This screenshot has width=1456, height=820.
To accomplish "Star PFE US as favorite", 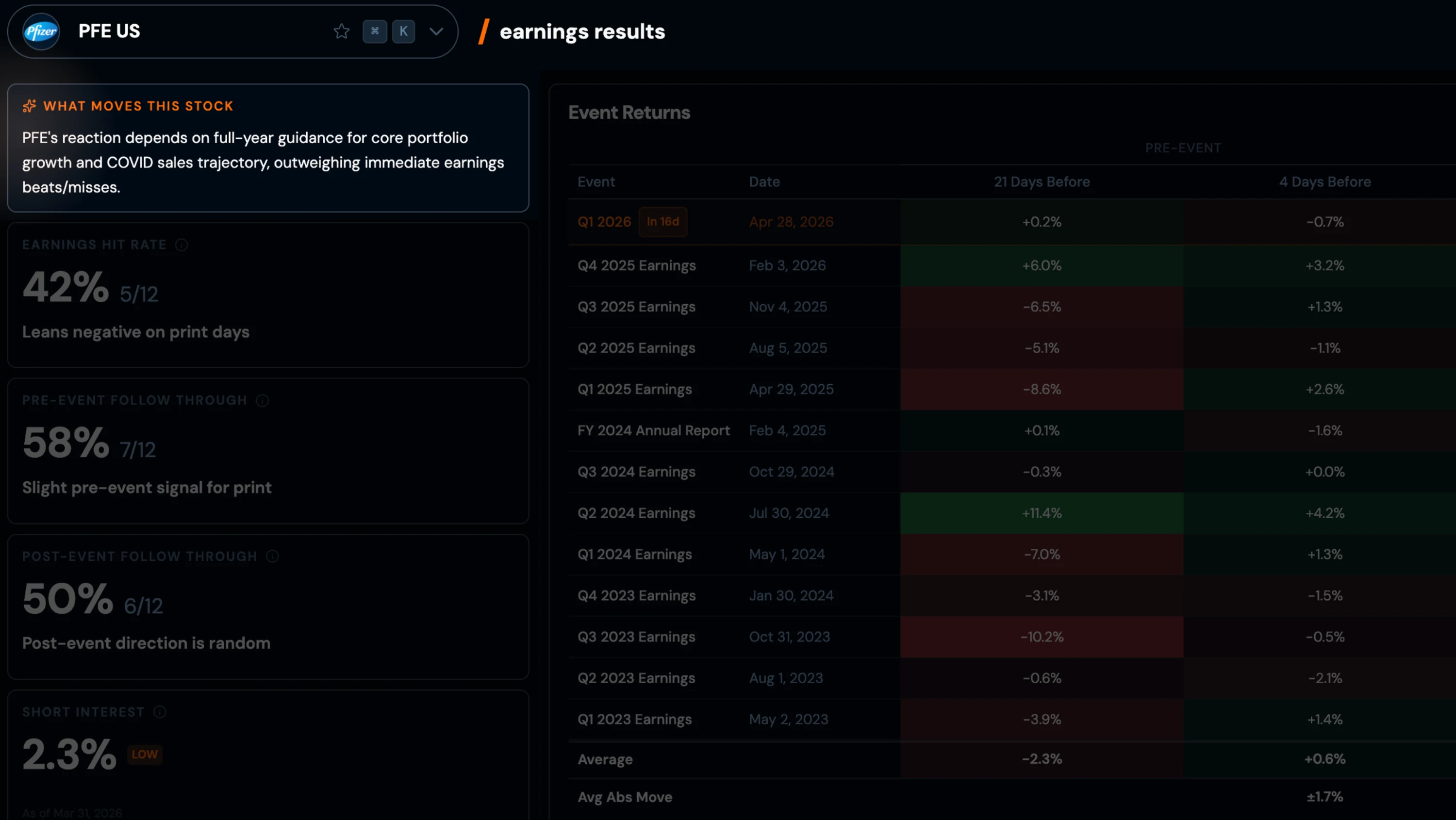I will point(341,32).
